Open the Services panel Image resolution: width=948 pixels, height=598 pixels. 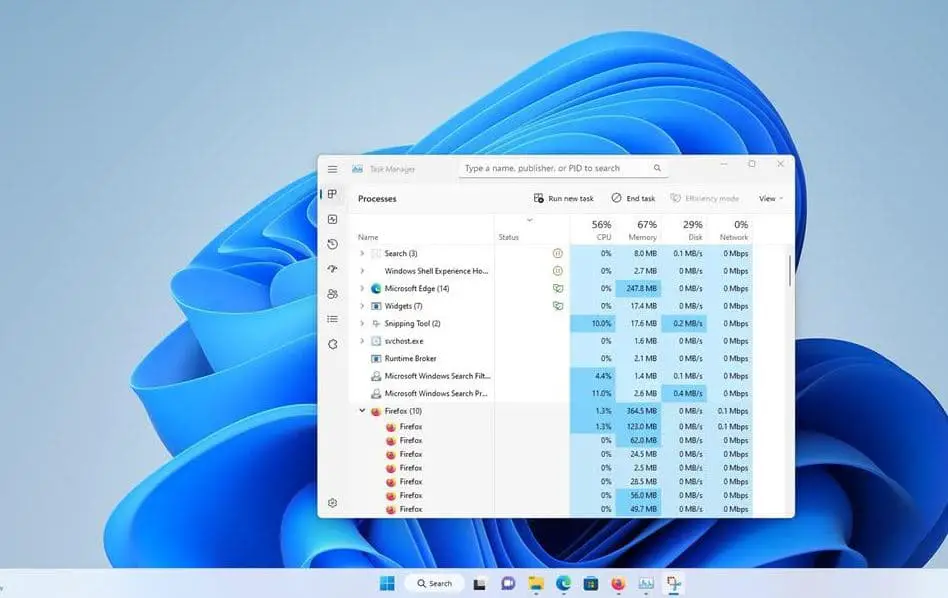pyautogui.click(x=332, y=343)
